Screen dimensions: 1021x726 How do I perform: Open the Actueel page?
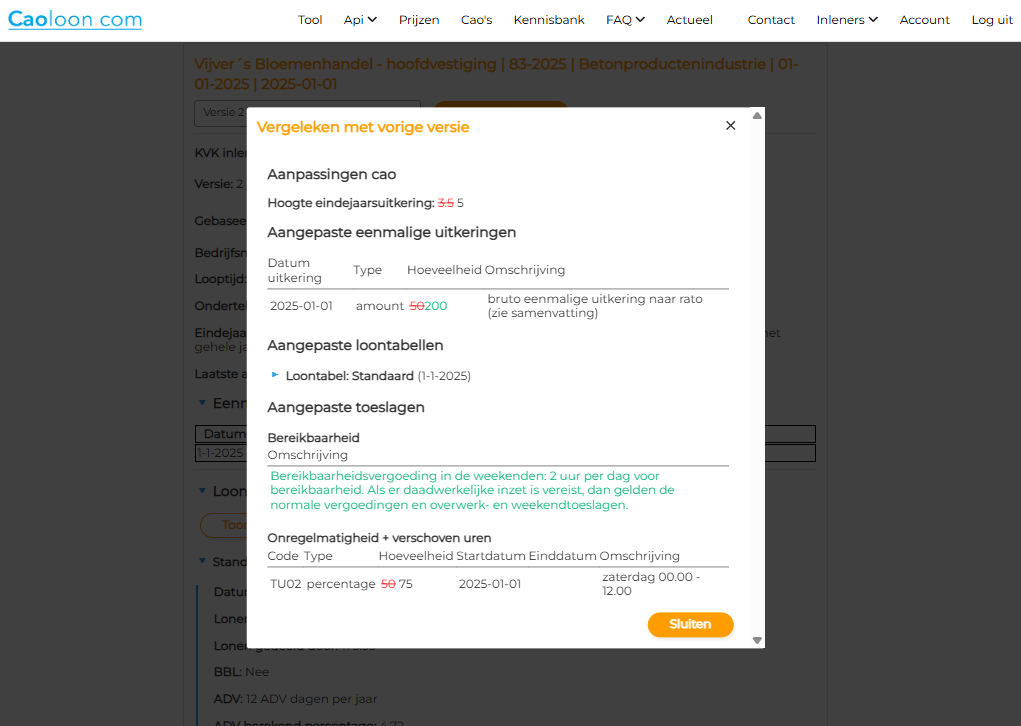click(690, 20)
